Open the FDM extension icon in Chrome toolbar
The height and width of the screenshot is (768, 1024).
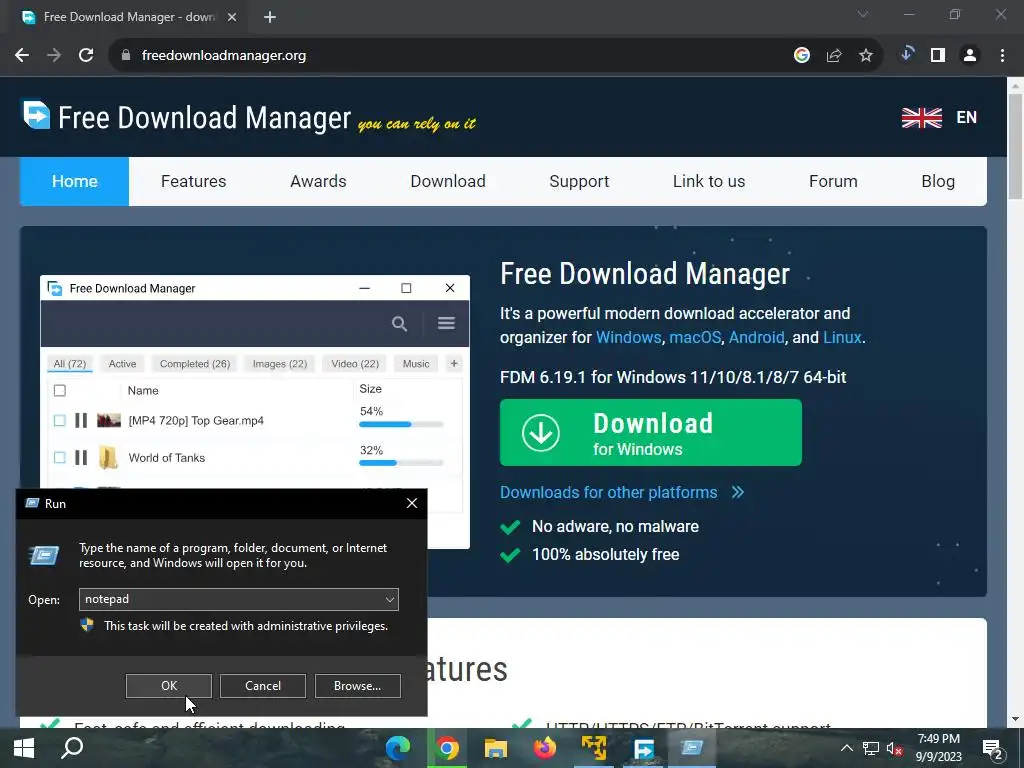pyautogui.click(x=906, y=54)
